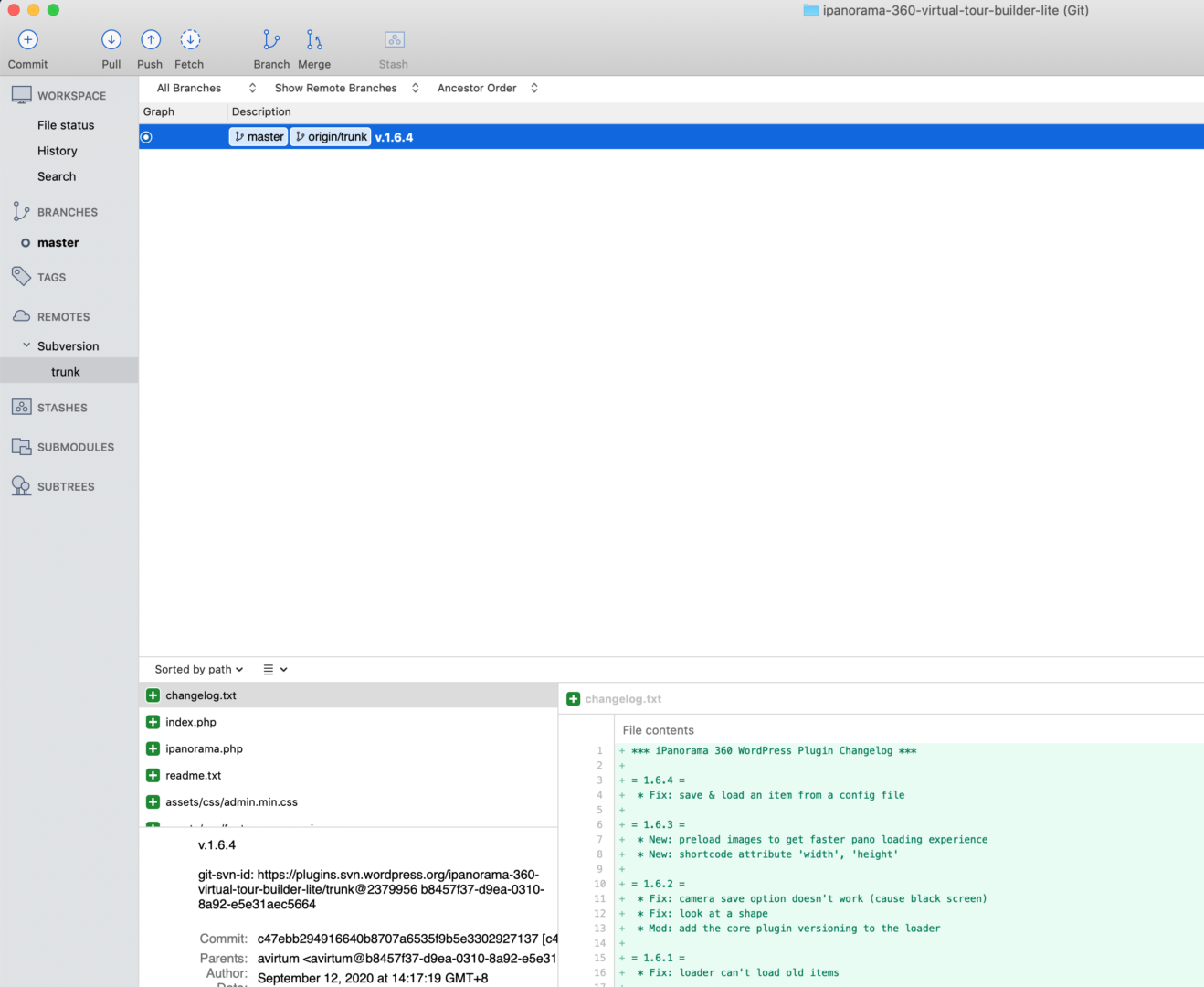1204x987 pixels.
Task: Open File status in the sidebar
Action: (x=66, y=125)
